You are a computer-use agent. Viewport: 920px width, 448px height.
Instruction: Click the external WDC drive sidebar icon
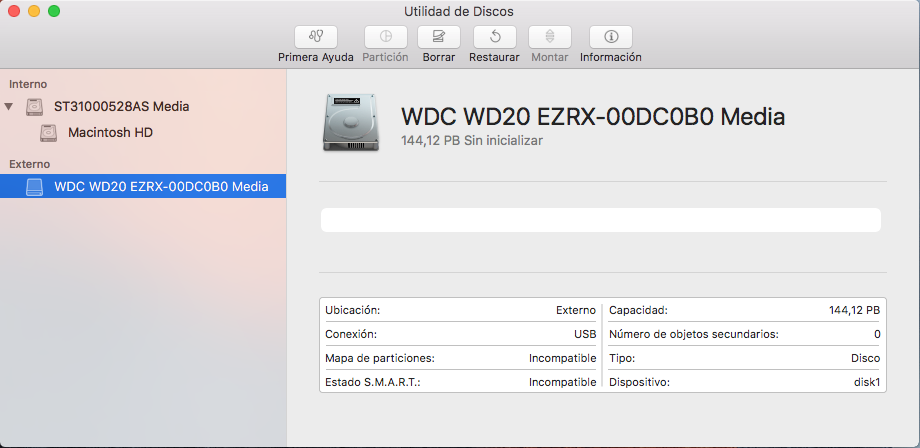(35, 186)
